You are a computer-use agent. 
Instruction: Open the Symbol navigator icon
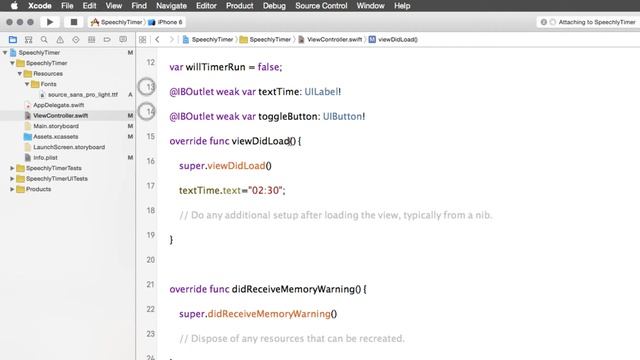click(29, 40)
